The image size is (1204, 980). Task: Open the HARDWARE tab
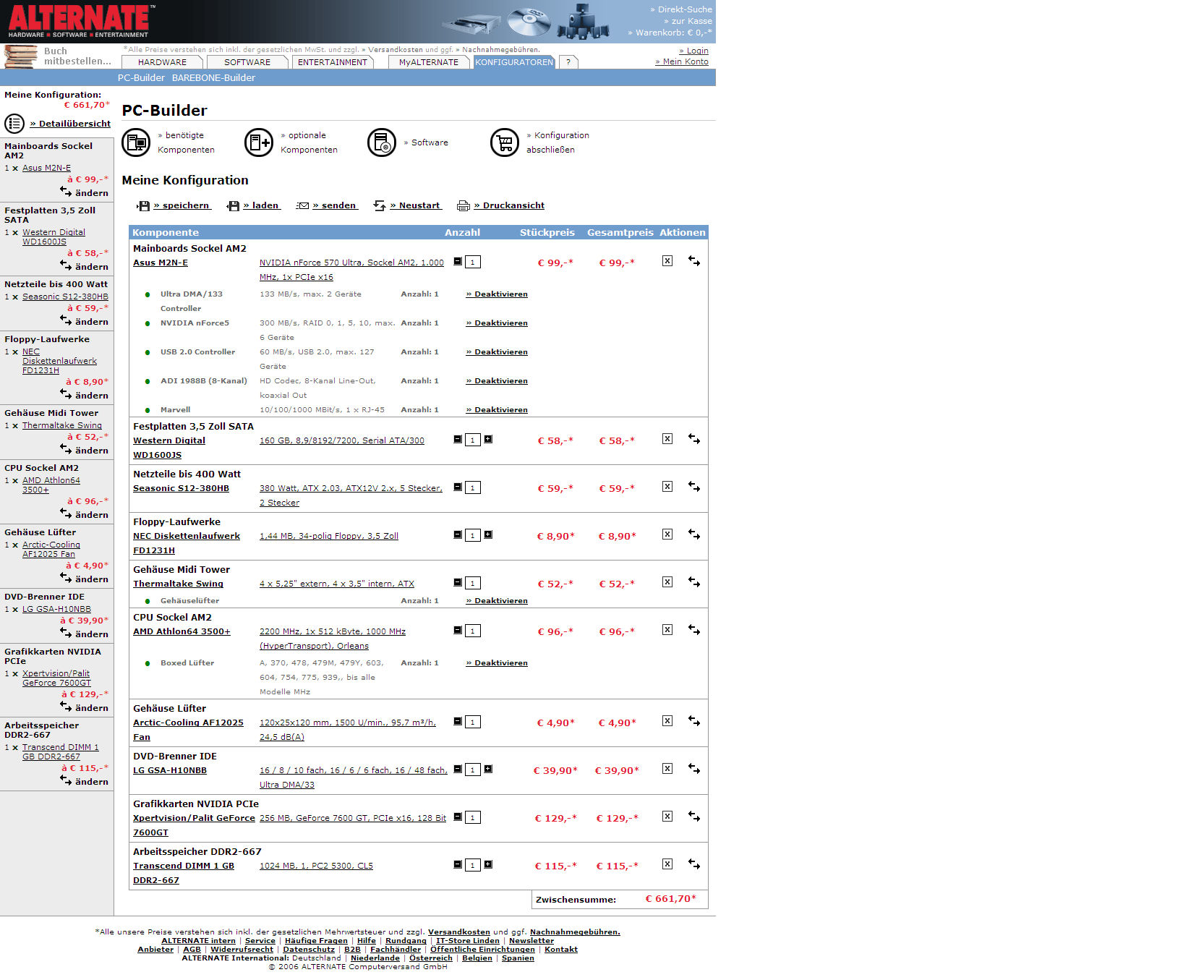162,62
